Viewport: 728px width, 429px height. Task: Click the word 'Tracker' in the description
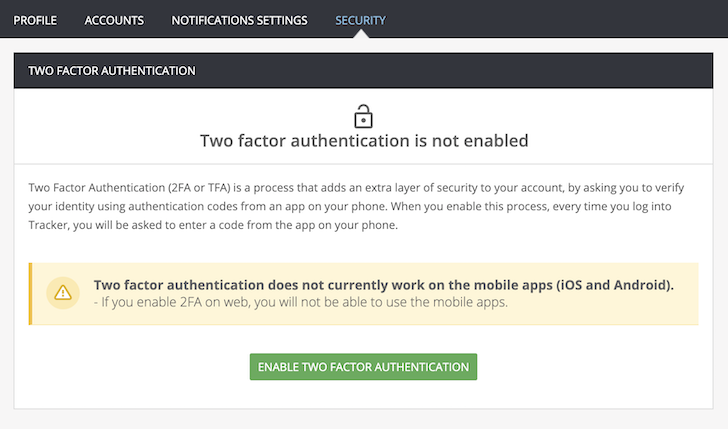(x=48, y=225)
